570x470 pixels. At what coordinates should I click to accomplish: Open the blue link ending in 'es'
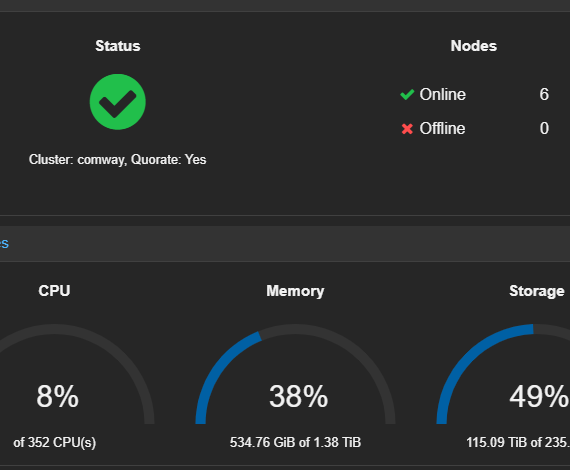pyautogui.click(x=4, y=243)
